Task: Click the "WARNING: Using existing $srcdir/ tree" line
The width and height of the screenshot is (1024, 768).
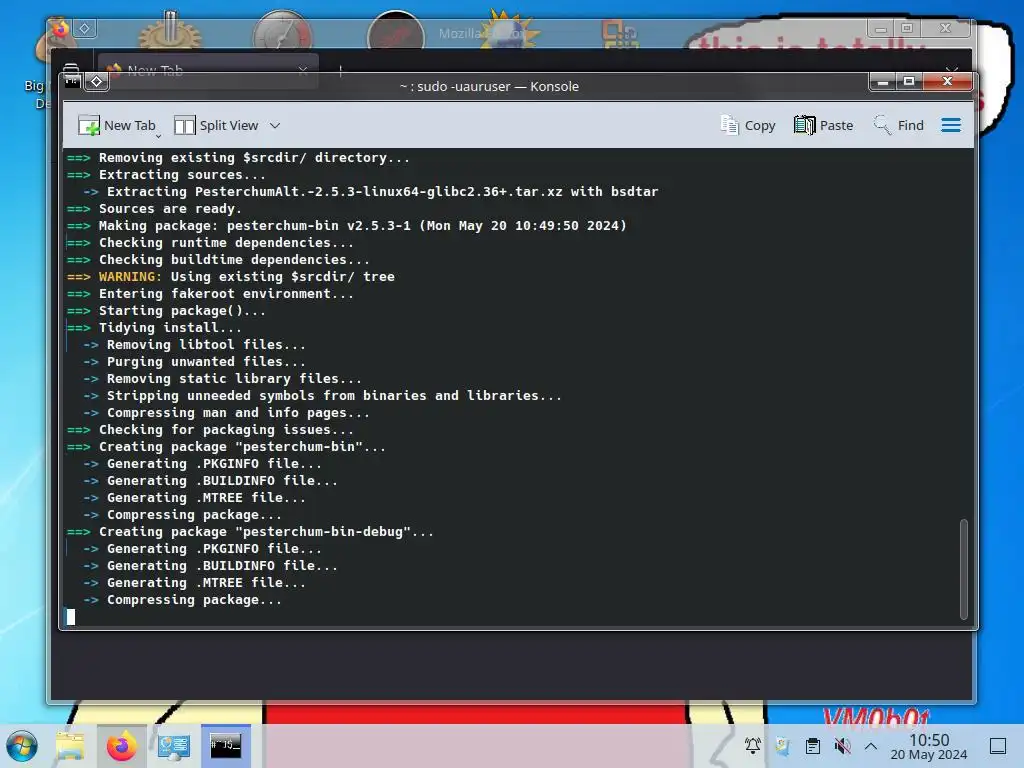Action: [x=231, y=277]
